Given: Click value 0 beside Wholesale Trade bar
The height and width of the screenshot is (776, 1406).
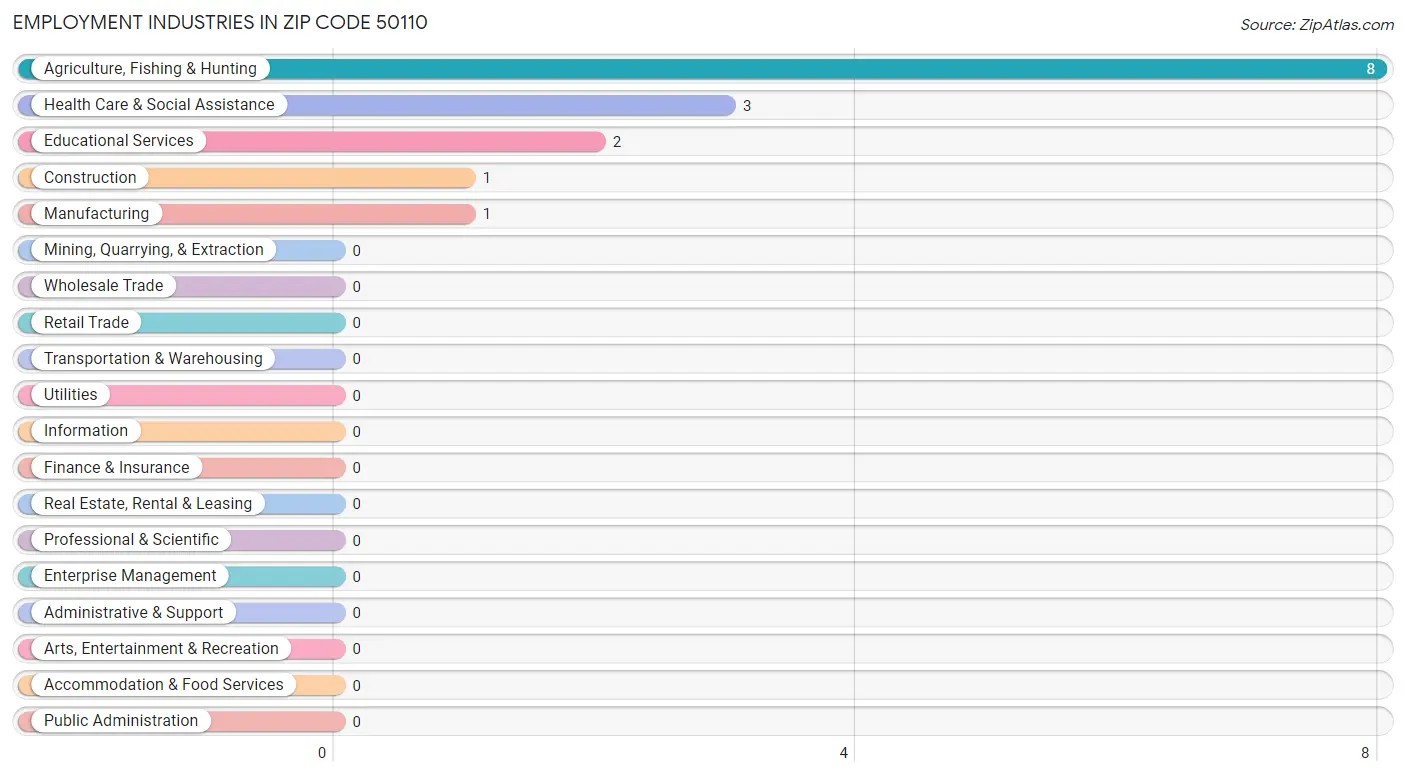Looking at the screenshot, I should 357,287.
